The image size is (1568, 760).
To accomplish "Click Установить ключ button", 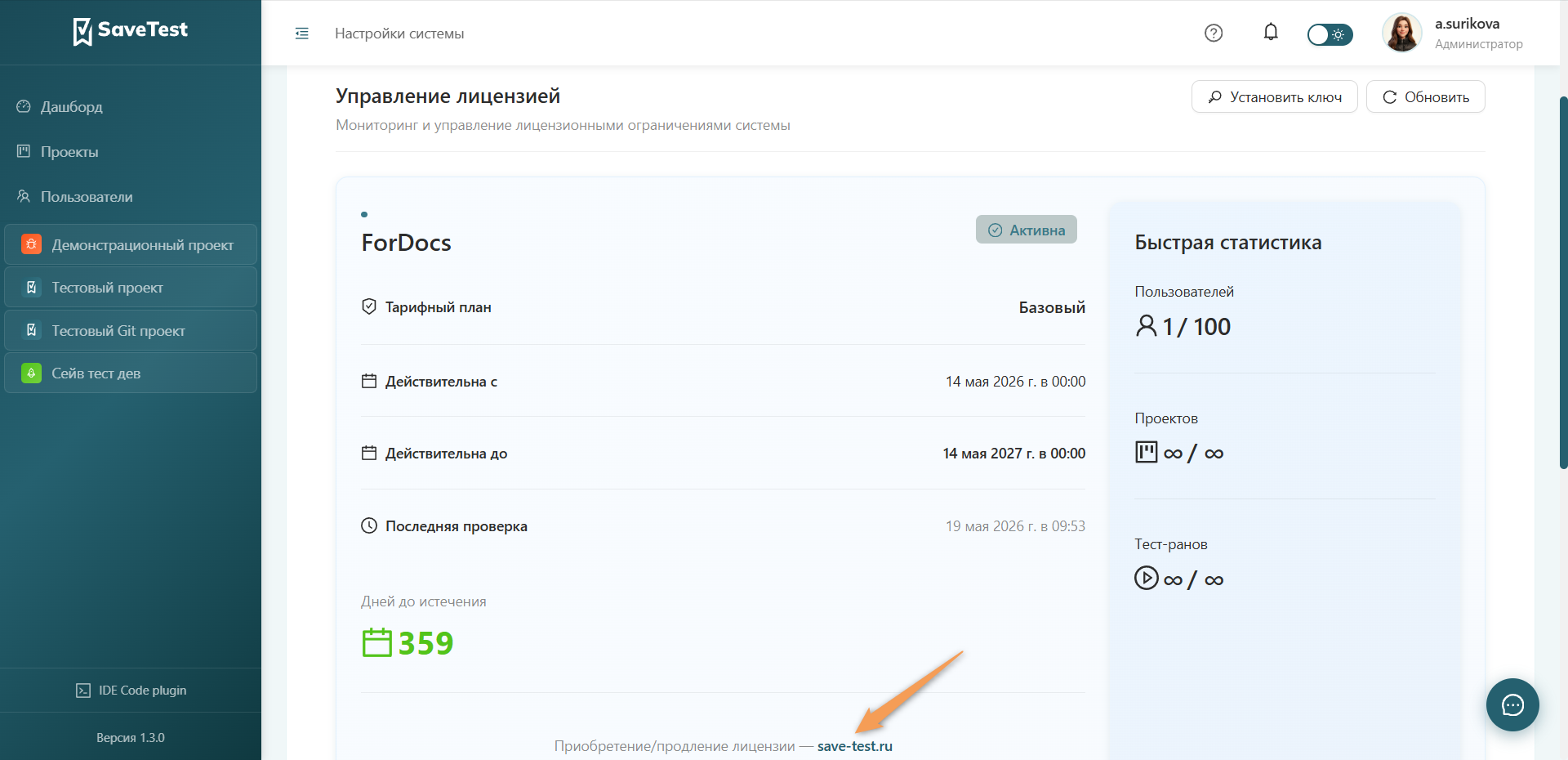I will [x=1274, y=96].
